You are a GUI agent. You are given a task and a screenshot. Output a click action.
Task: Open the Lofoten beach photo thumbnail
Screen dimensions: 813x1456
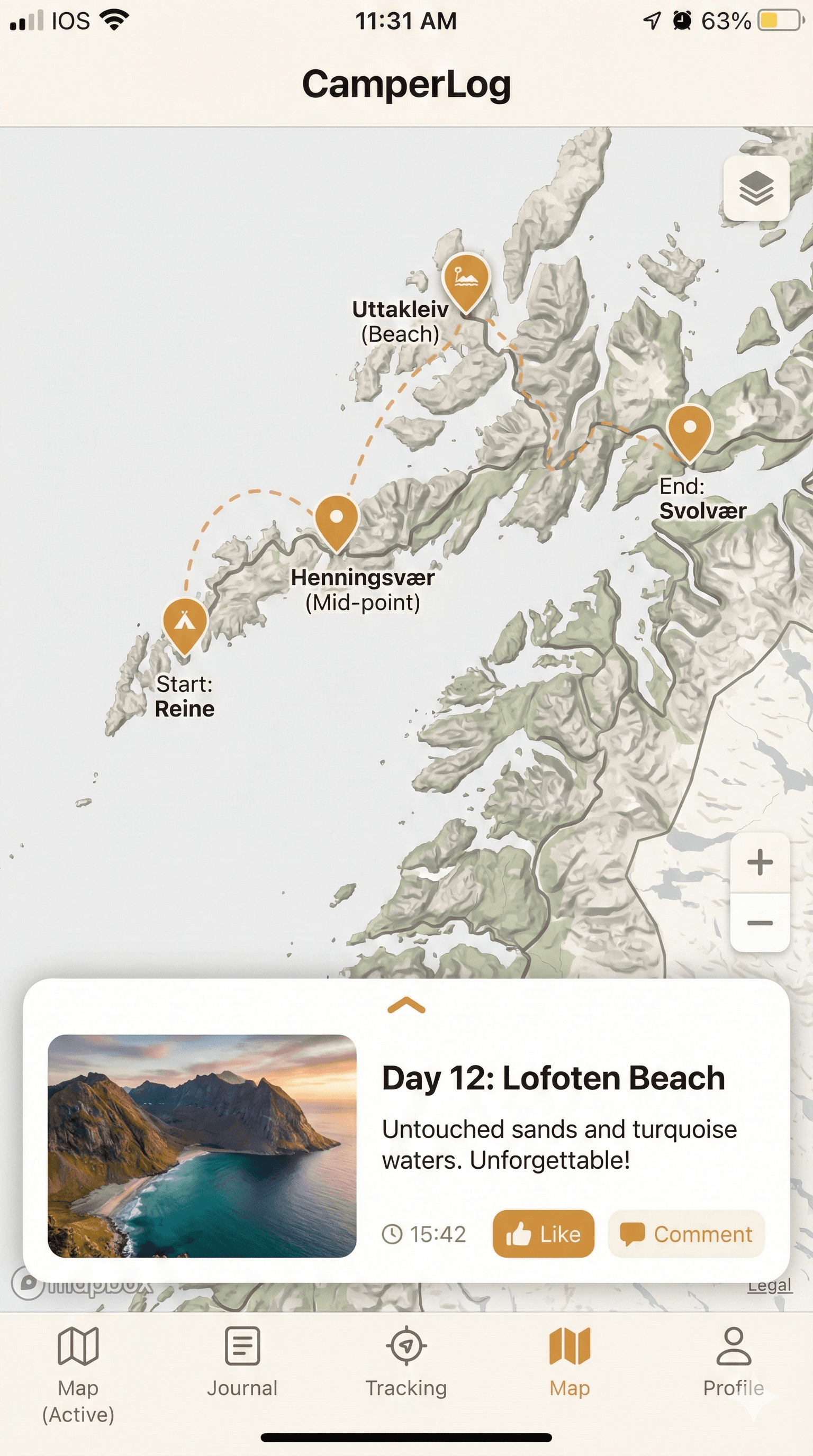click(202, 1146)
